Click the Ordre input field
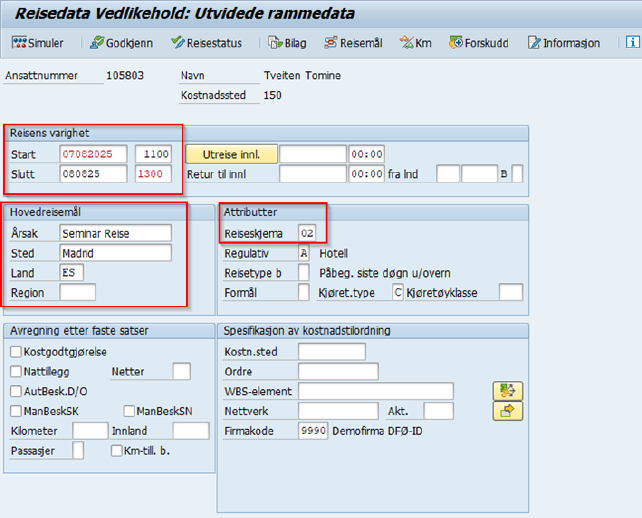 338,371
